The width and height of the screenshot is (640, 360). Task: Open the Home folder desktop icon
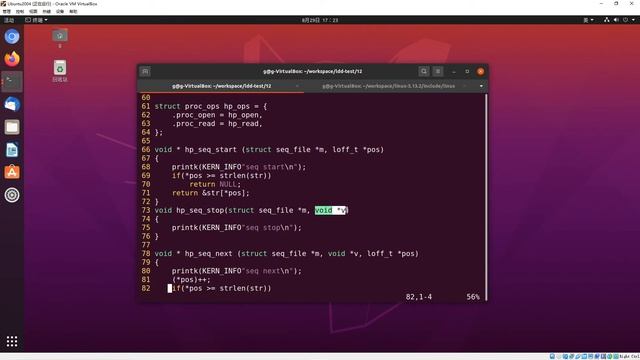[x=60, y=38]
